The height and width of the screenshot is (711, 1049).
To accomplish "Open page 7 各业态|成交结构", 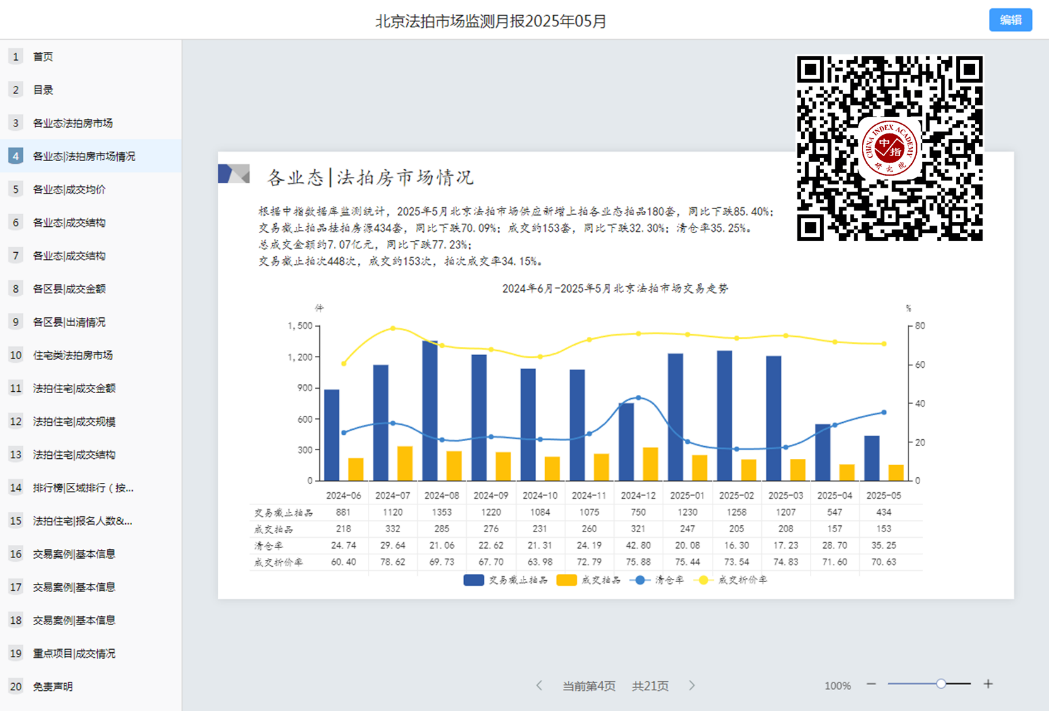I will tap(90, 256).
